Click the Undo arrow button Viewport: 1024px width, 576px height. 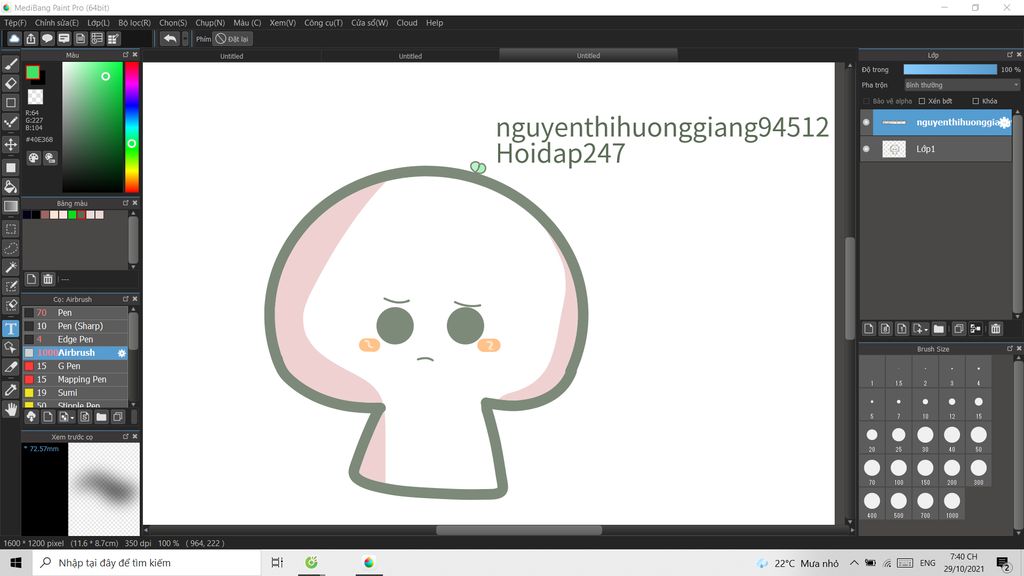(170, 39)
